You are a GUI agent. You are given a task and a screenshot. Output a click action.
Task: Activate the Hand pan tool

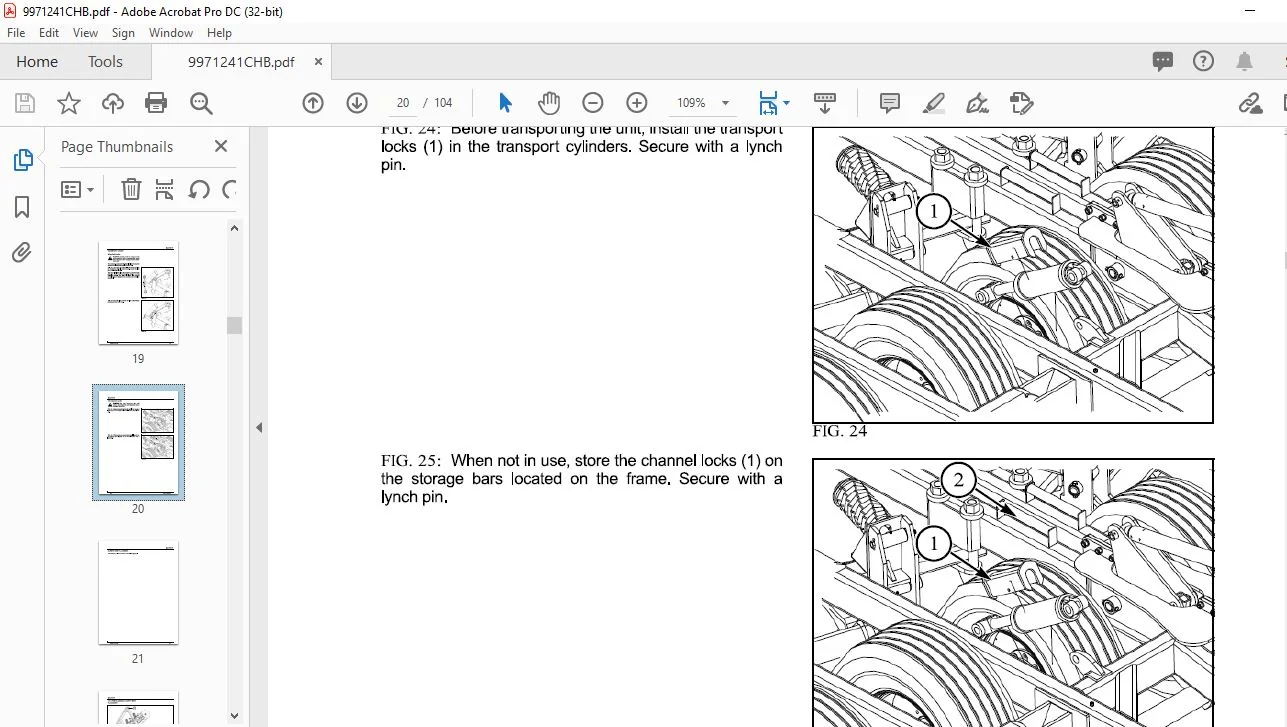click(x=549, y=103)
